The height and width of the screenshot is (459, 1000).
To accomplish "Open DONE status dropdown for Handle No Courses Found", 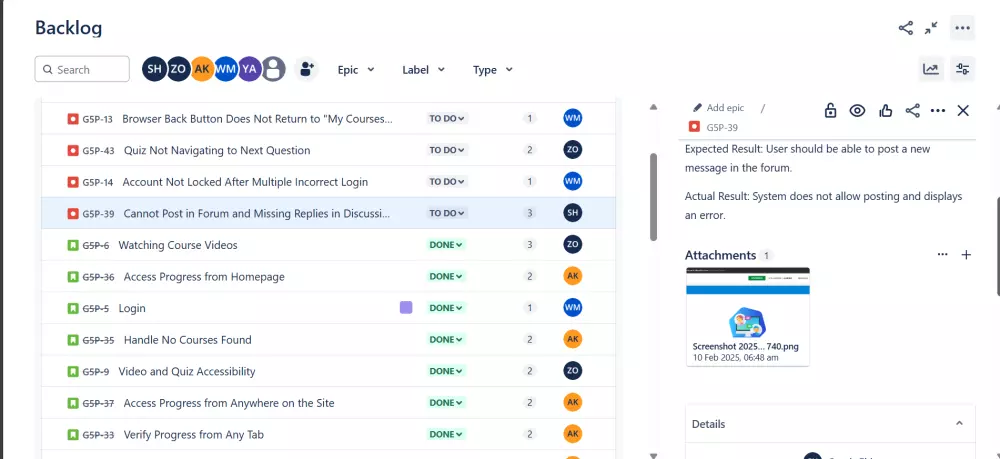I will point(446,339).
